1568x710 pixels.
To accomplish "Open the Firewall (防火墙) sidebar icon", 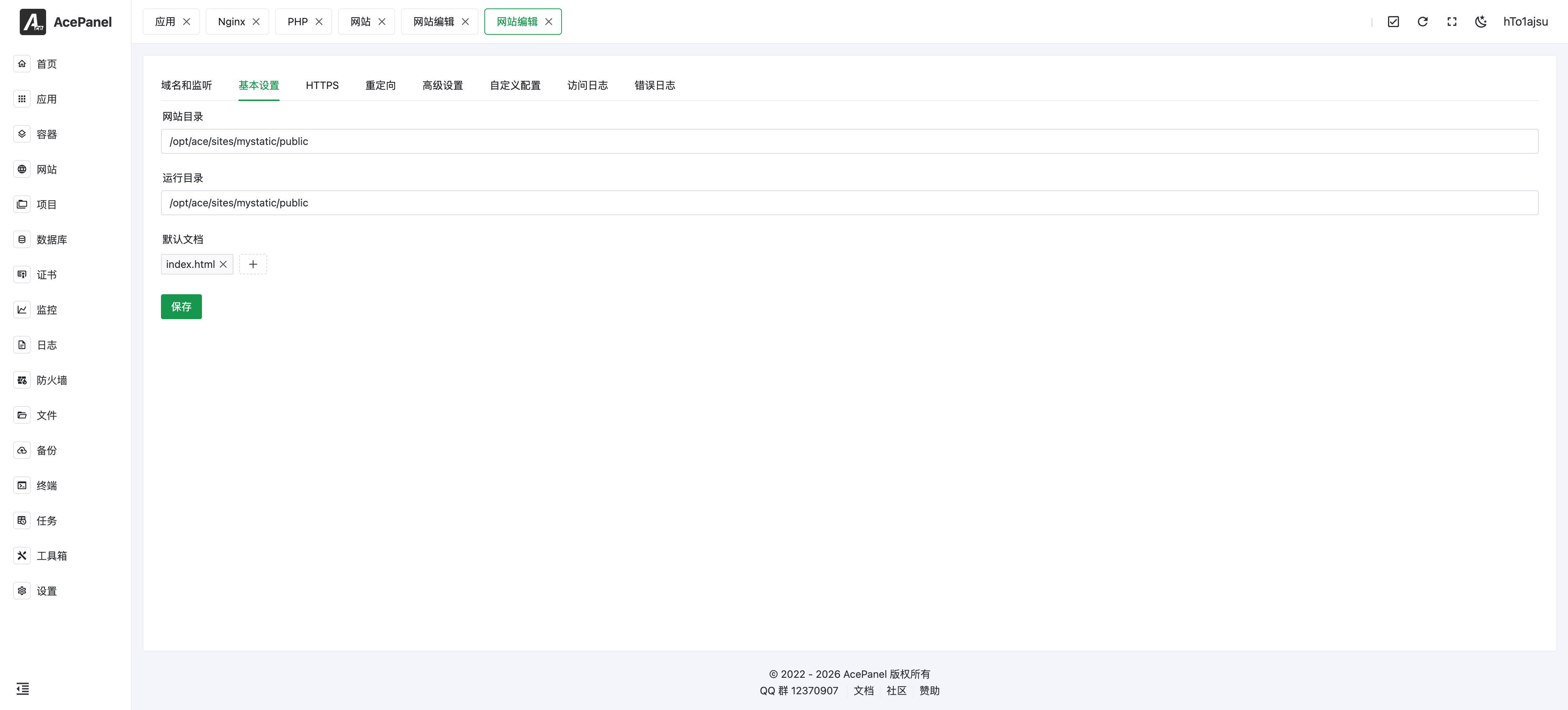I will tap(22, 380).
